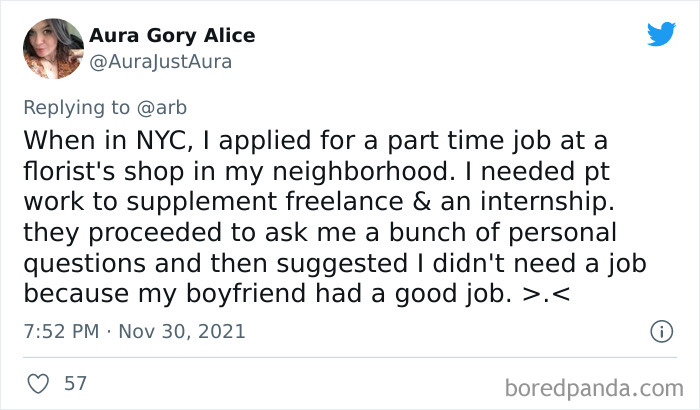Like the tweet with the heart icon

point(38,384)
